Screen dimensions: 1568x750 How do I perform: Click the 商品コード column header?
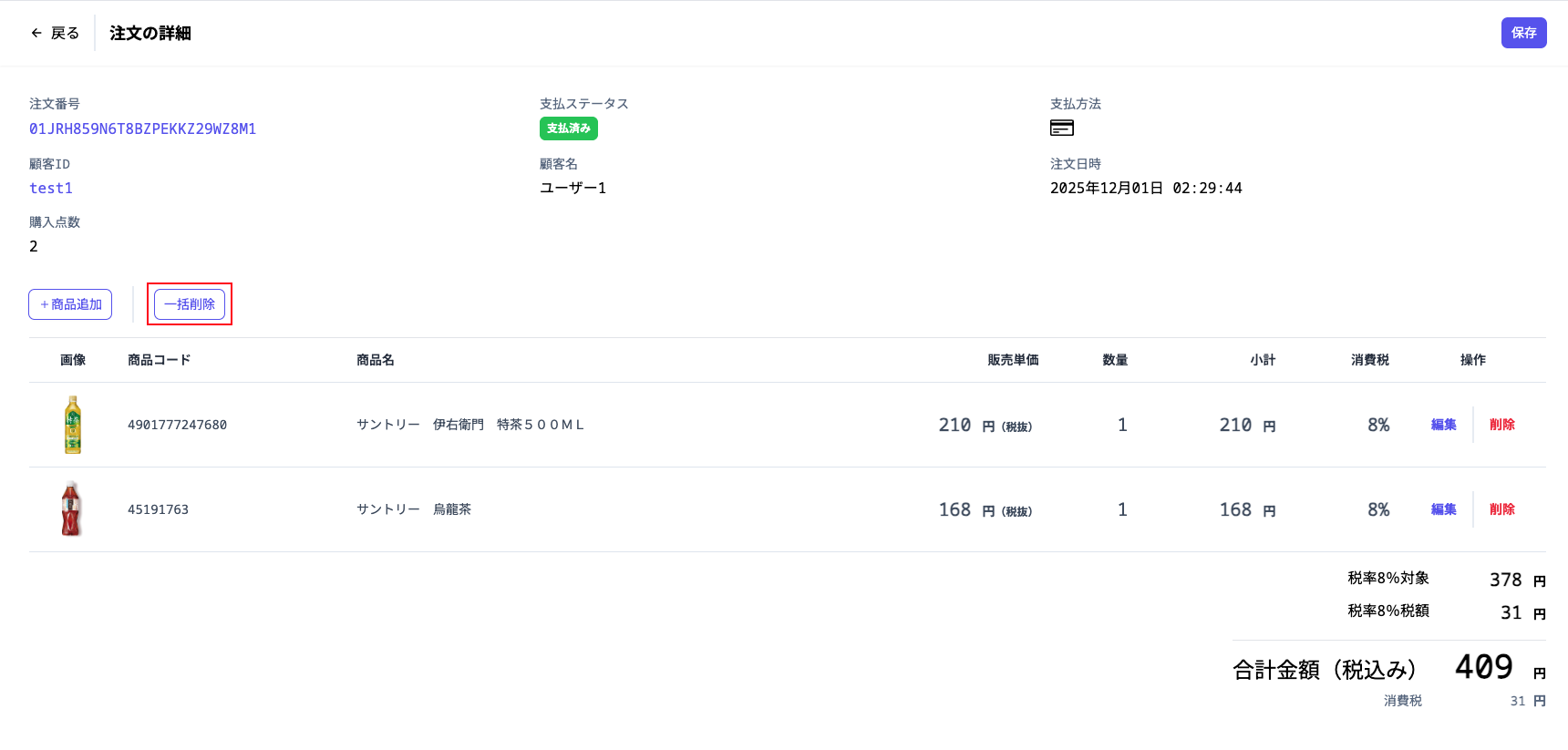[x=160, y=360]
